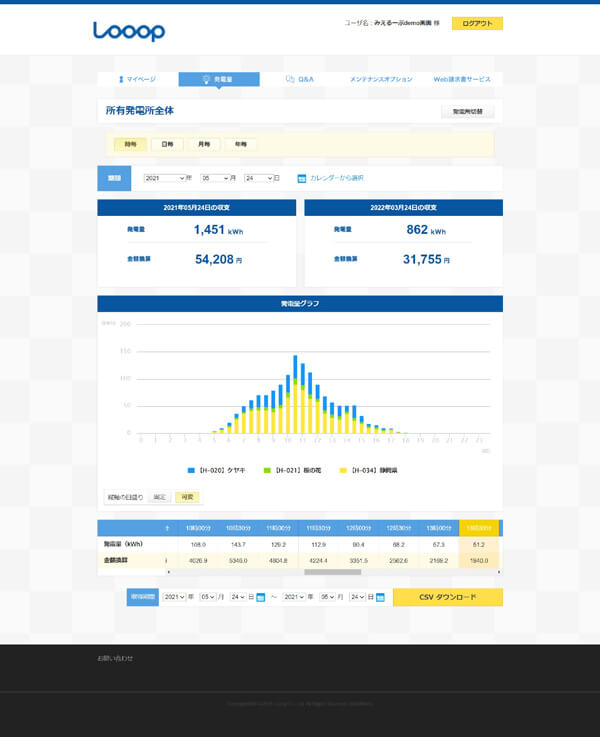Click 143.7 cell in generation row
Screen dimensions: 600x737
pos(238,545)
